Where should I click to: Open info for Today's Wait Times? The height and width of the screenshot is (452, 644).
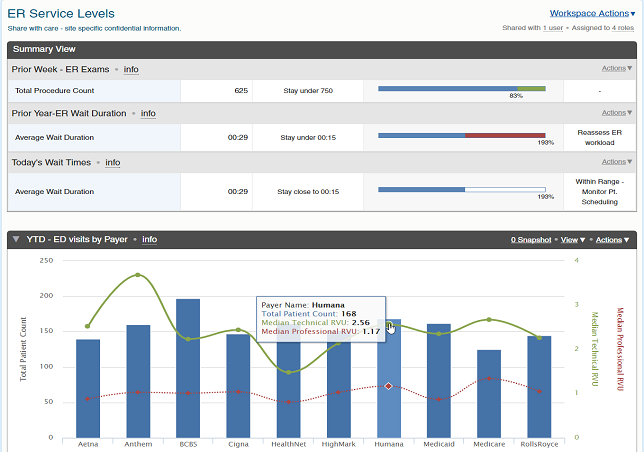[x=113, y=162]
